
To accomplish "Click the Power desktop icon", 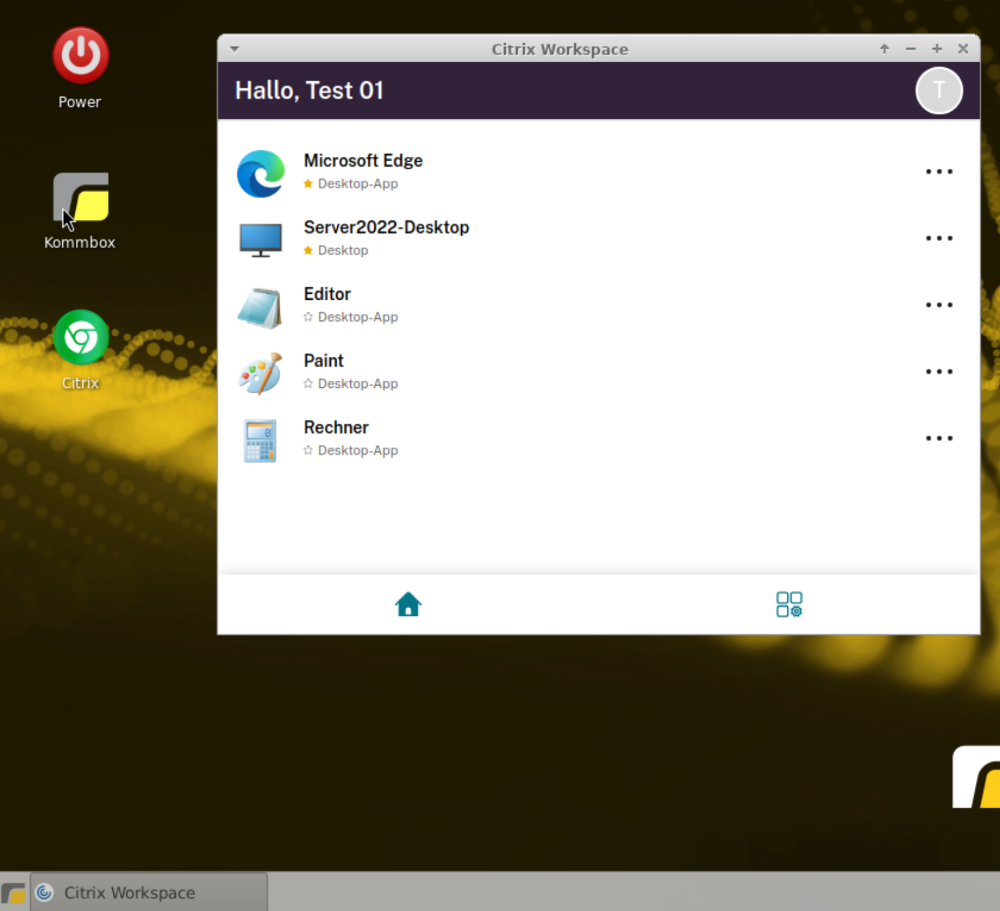I will (x=80, y=56).
